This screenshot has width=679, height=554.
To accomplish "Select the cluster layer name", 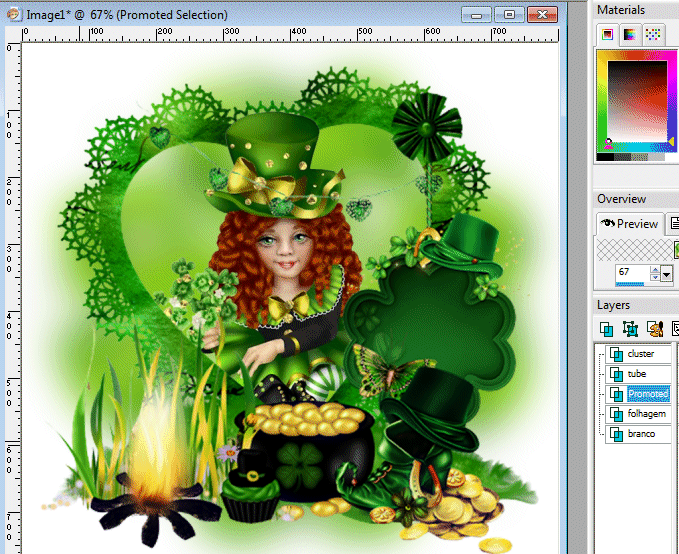I will coord(640,353).
